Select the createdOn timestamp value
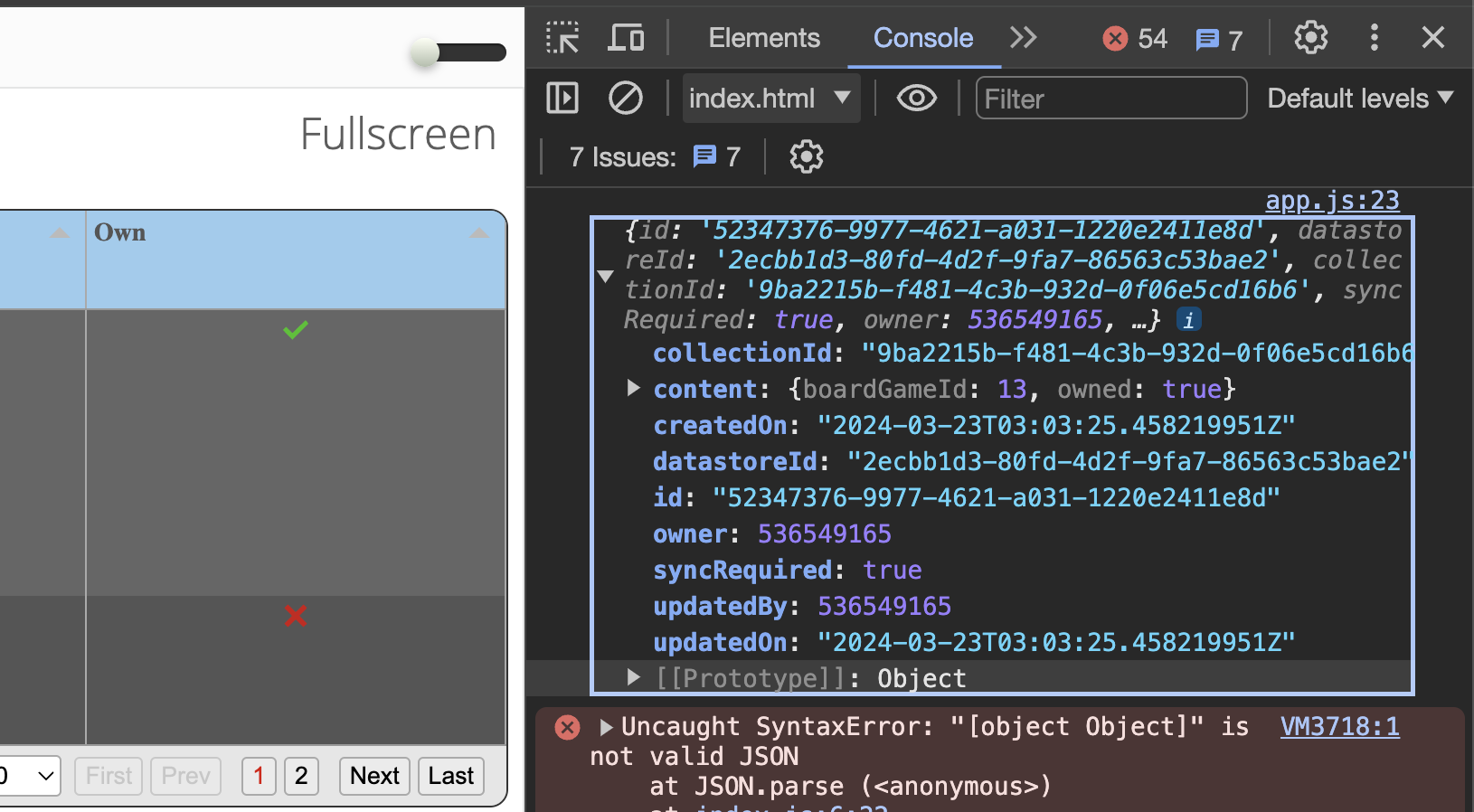This screenshot has width=1474, height=812. 1056,425
